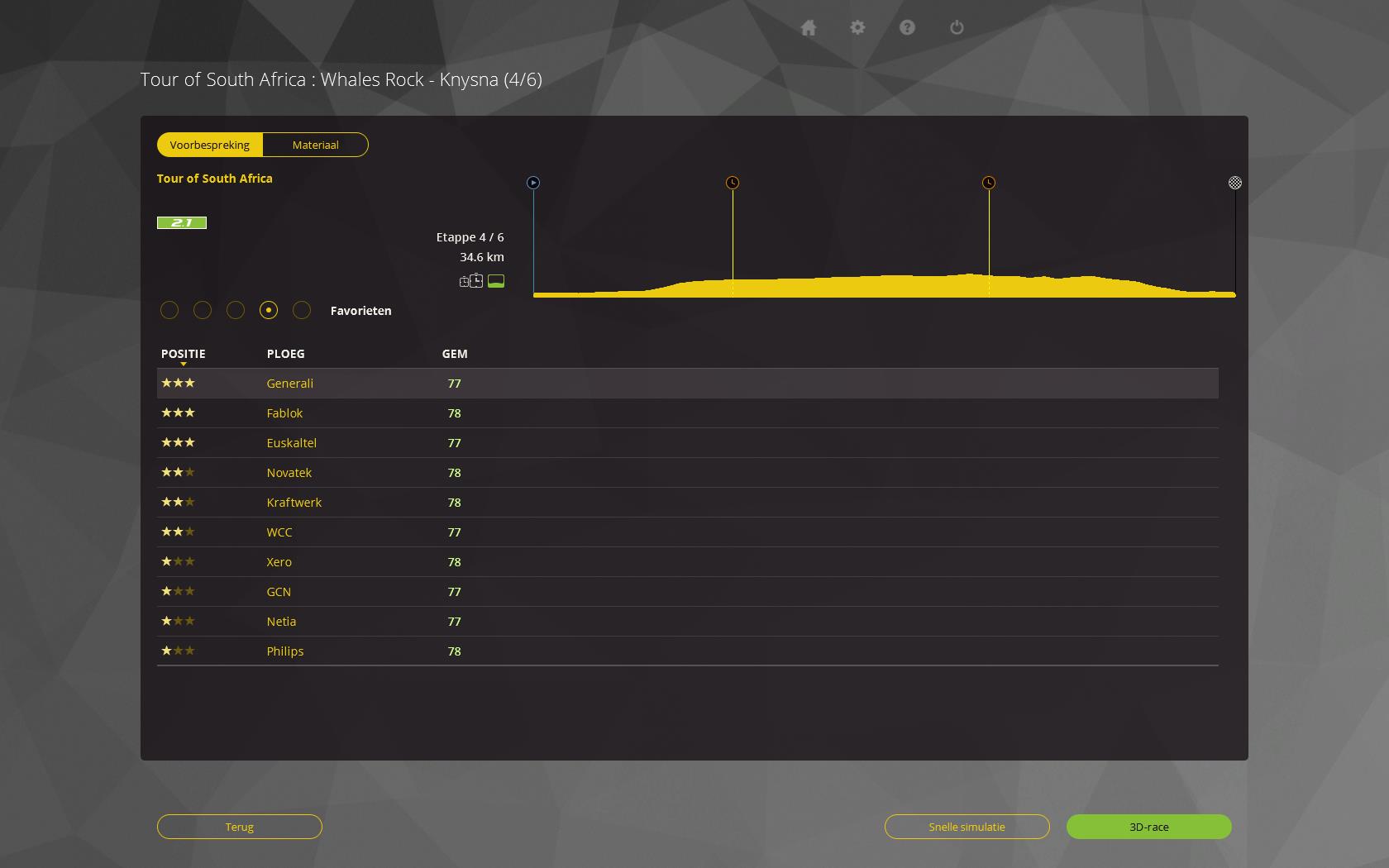Screen dimensions: 1389x868
Task: Click the finish line checkered marker
Action: coord(1235,183)
